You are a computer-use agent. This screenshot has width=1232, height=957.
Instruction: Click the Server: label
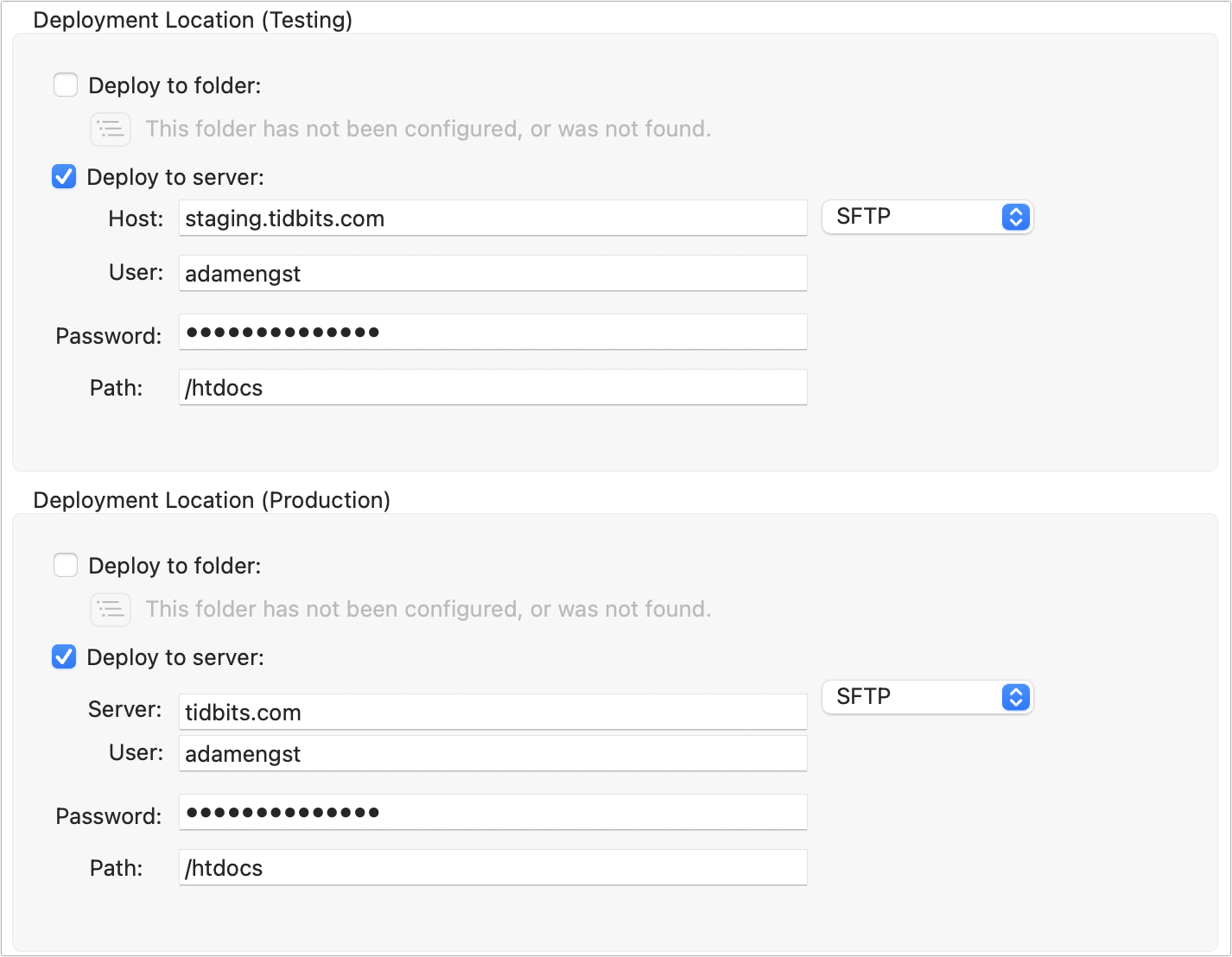[125, 709]
